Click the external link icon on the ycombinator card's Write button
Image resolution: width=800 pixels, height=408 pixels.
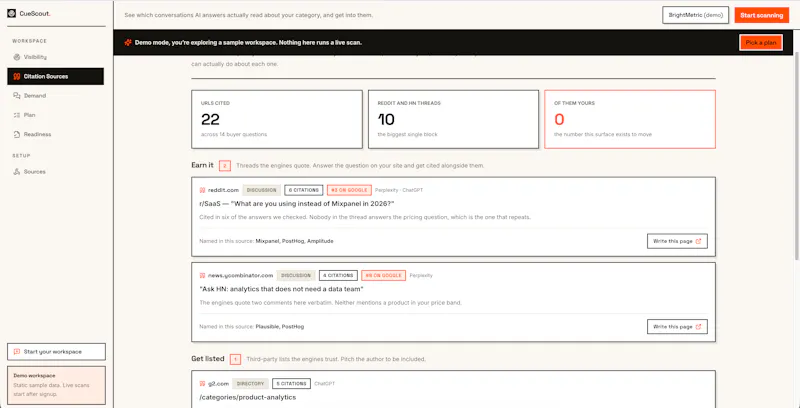[x=698, y=326]
